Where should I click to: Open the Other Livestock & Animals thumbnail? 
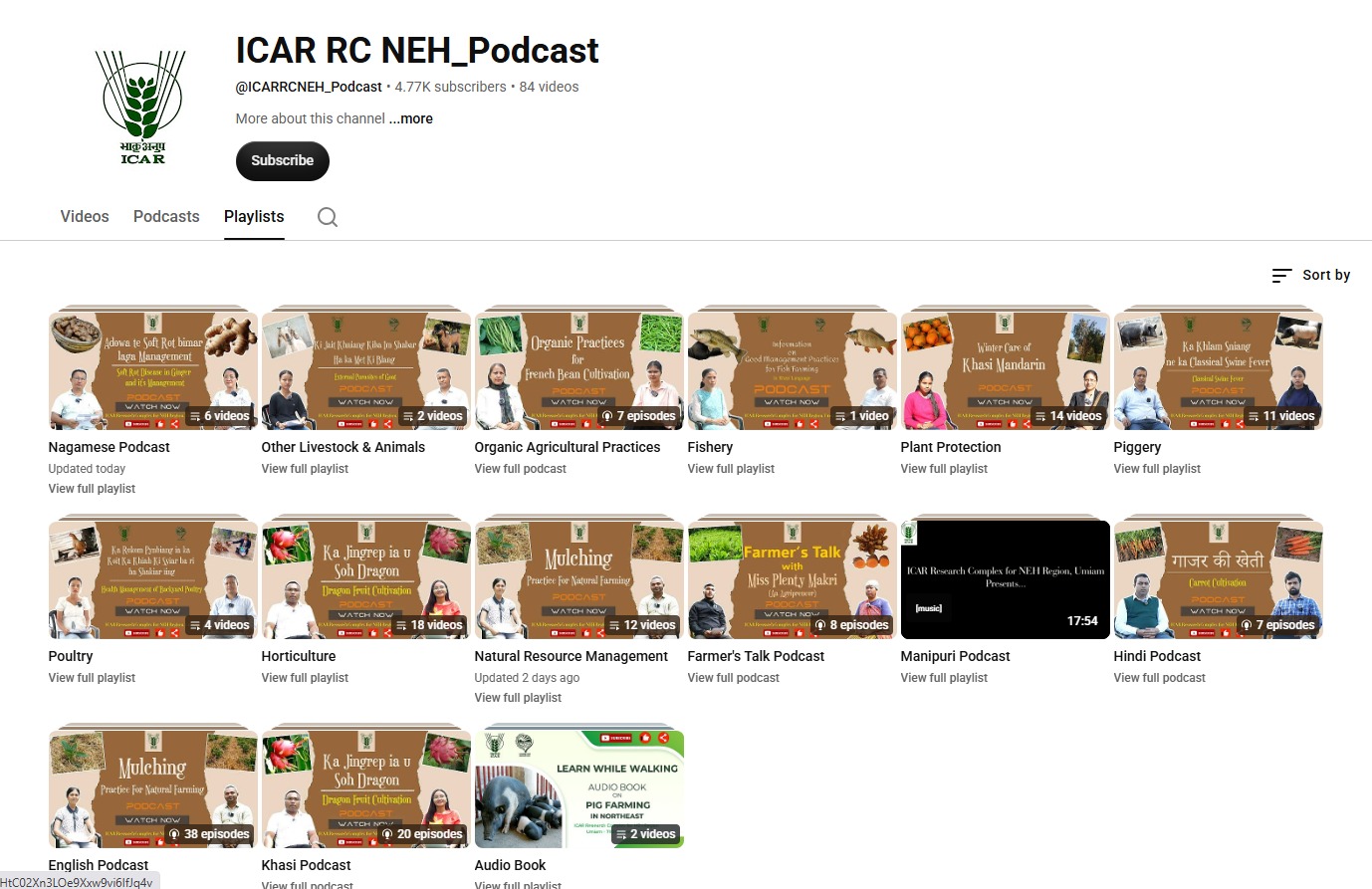coord(366,371)
